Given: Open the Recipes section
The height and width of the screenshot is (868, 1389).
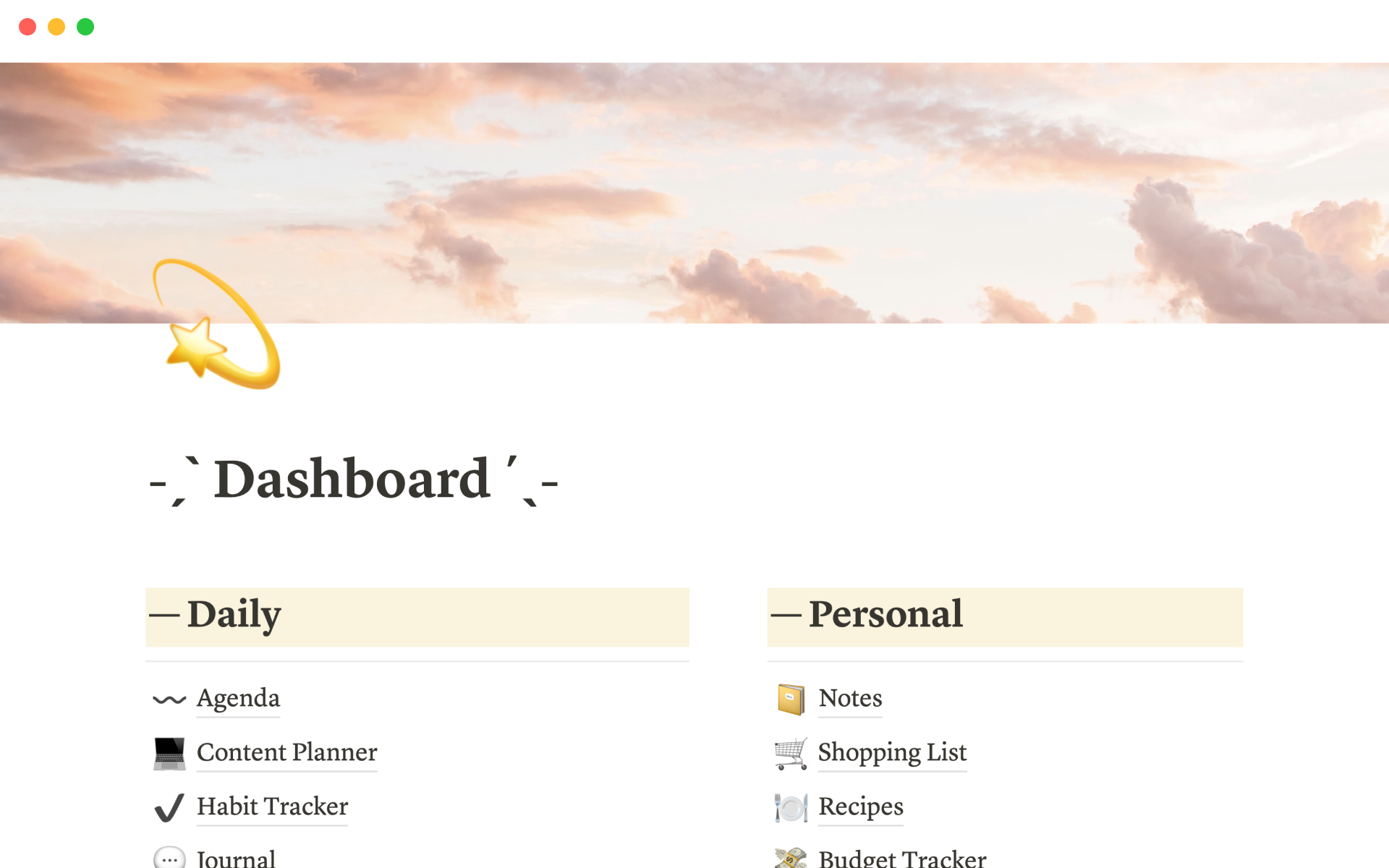Looking at the screenshot, I should point(858,806).
